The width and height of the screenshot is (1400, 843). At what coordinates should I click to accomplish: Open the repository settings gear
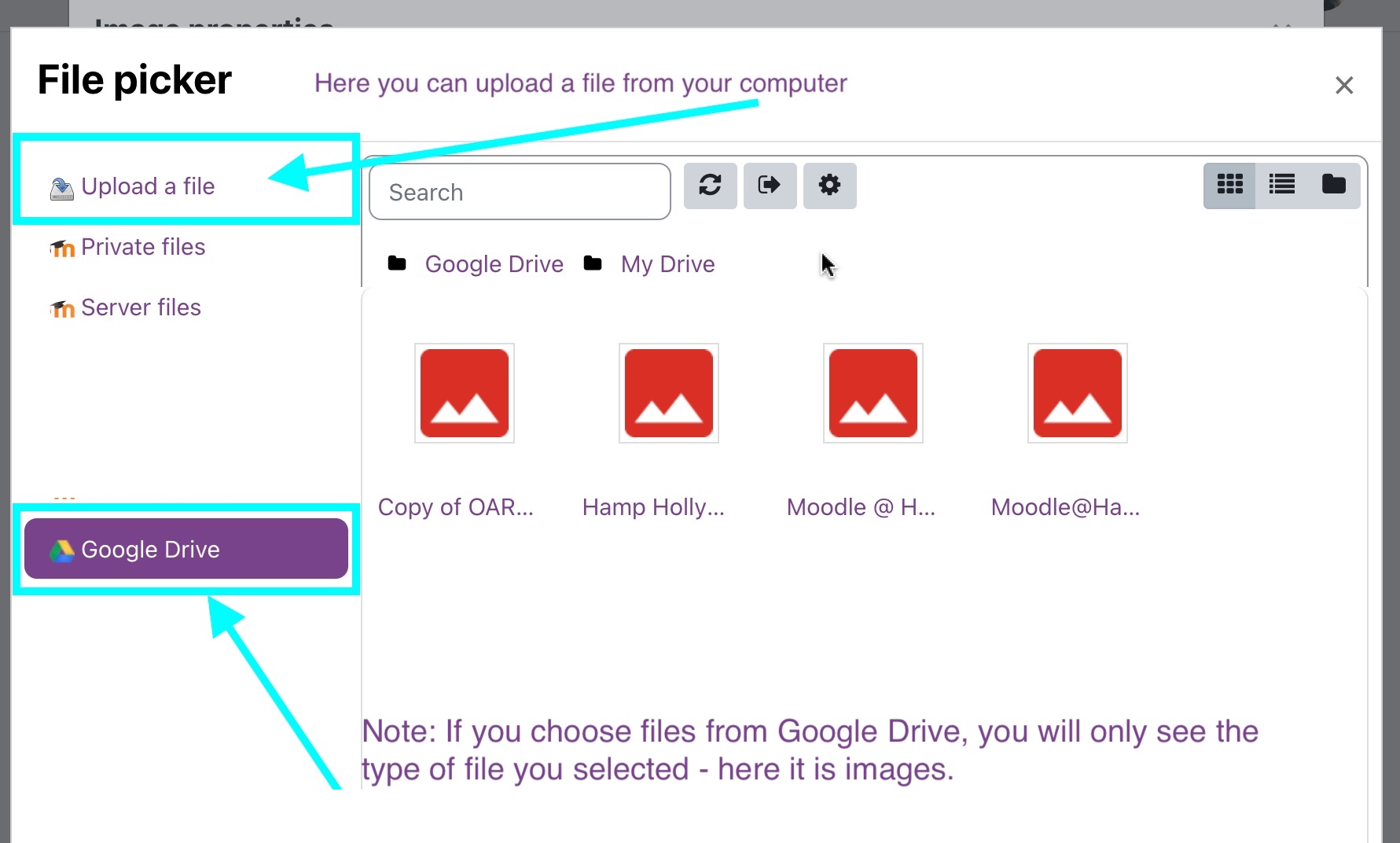[829, 186]
